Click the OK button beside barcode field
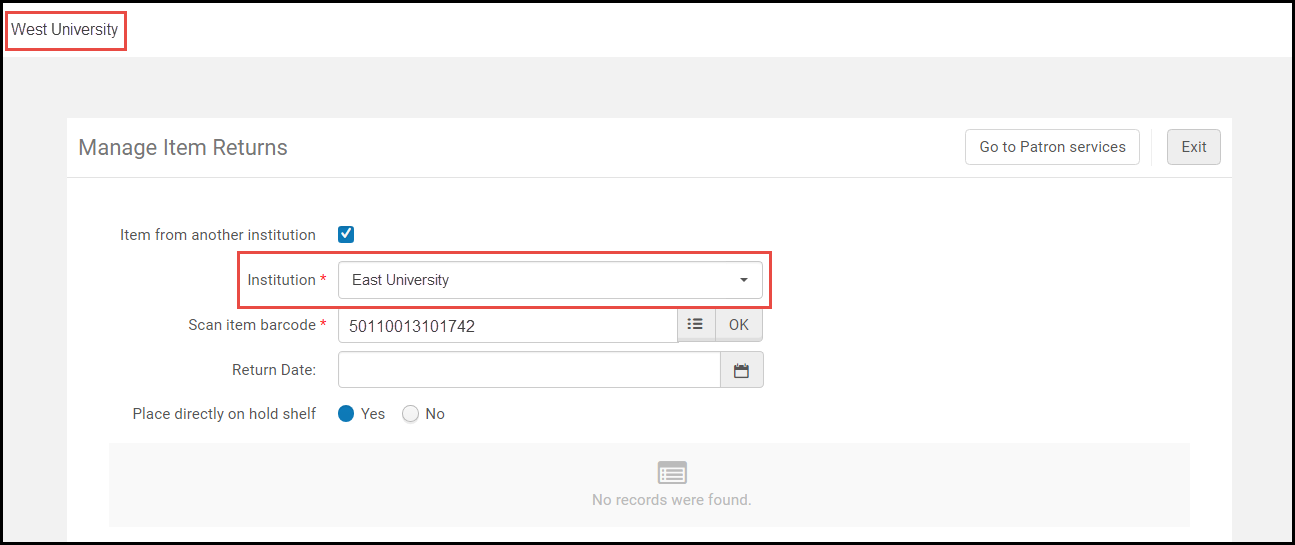 (x=739, y=325)
